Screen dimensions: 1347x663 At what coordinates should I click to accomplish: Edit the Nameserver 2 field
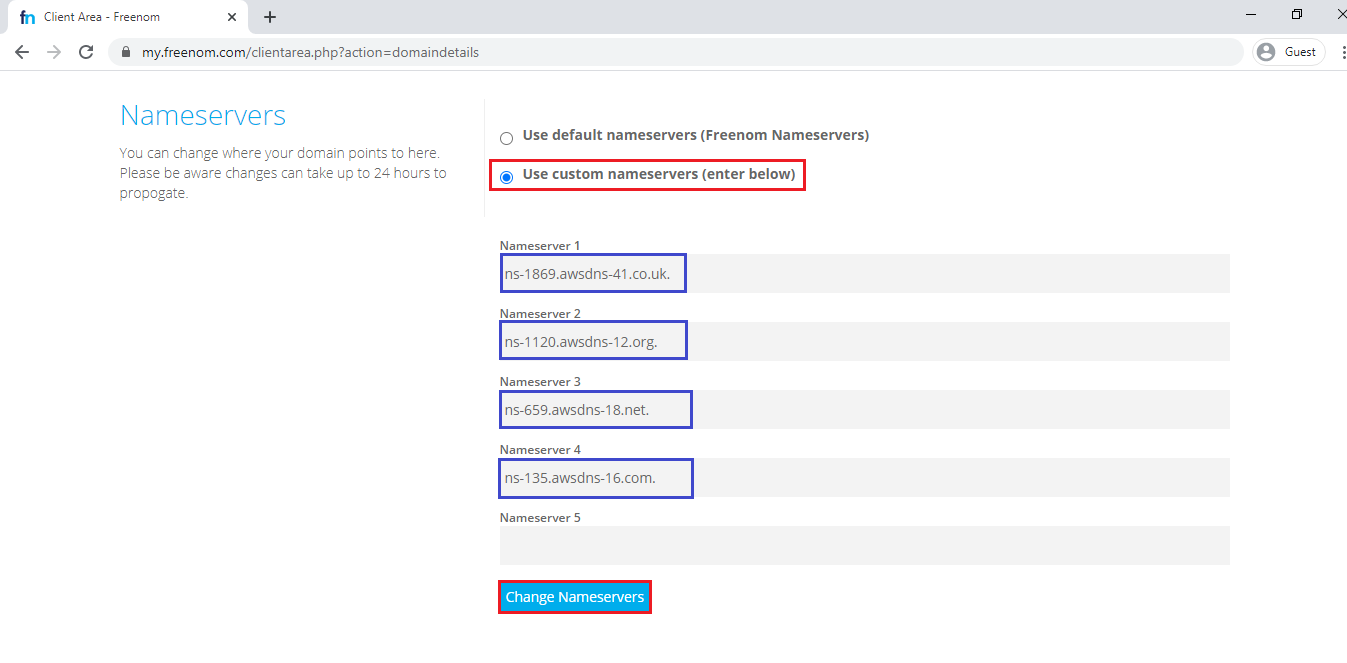[x=864, y=341]
